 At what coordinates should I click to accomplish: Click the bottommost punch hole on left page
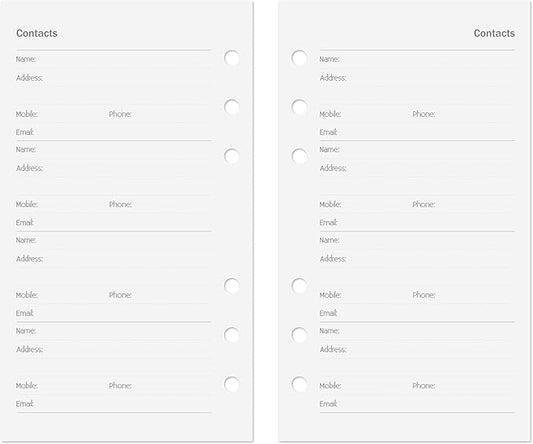[x=232, y=385]
